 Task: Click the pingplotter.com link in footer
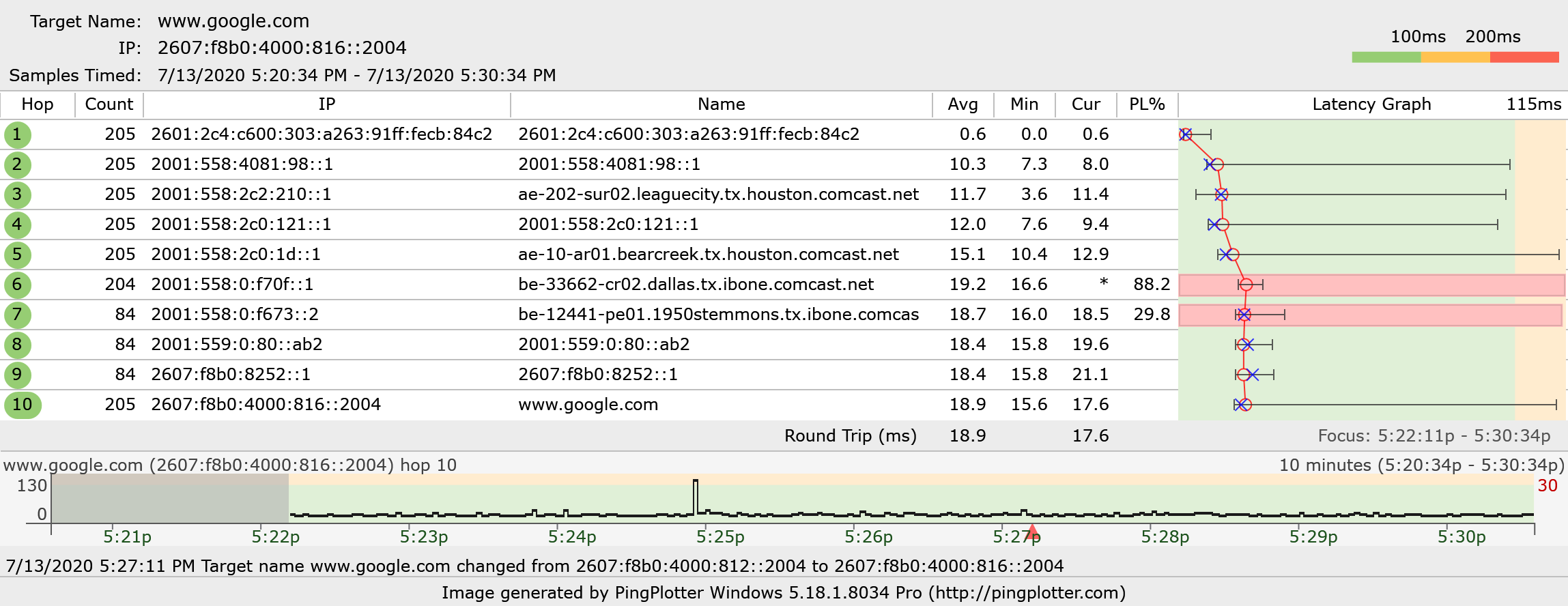point(1027,593)
